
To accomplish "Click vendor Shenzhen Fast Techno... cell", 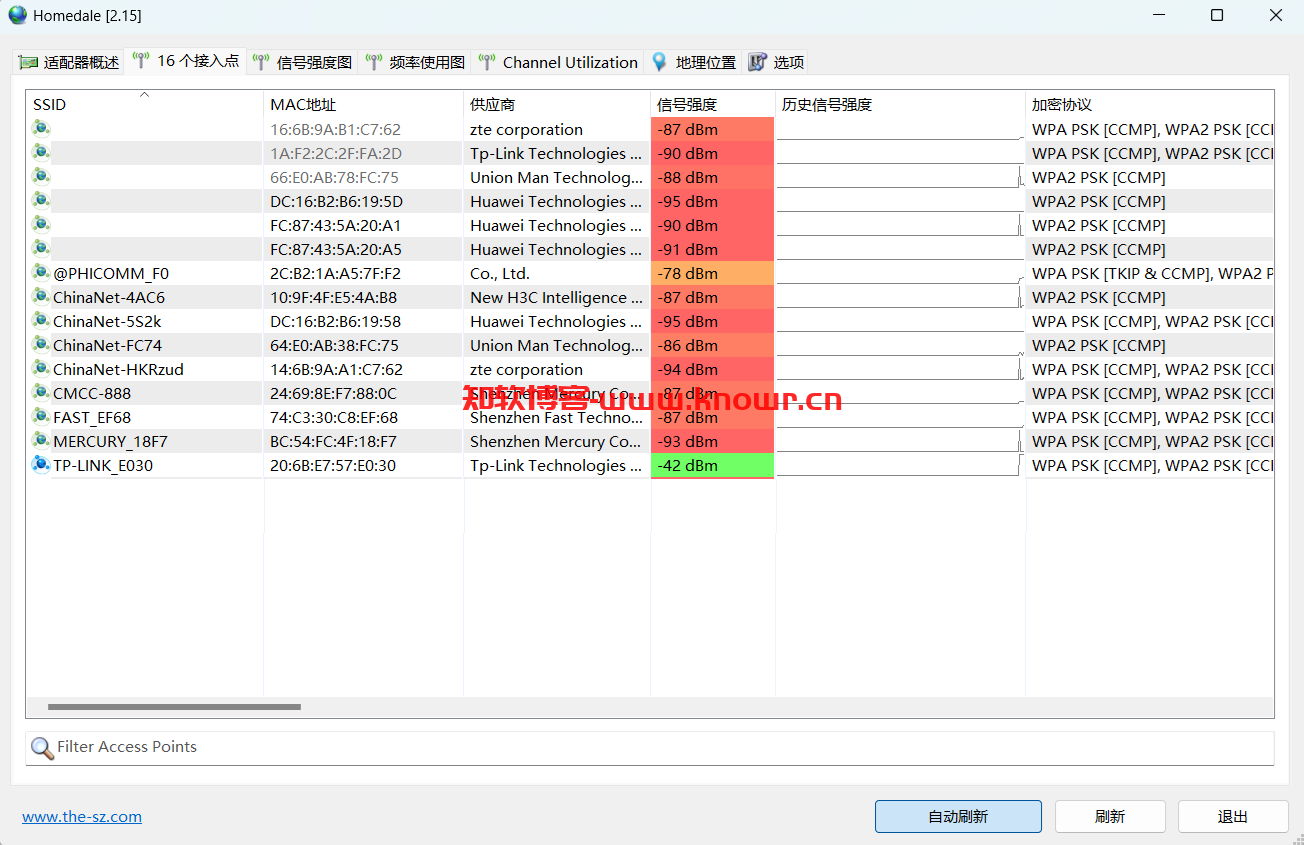I will coord(556,417).
